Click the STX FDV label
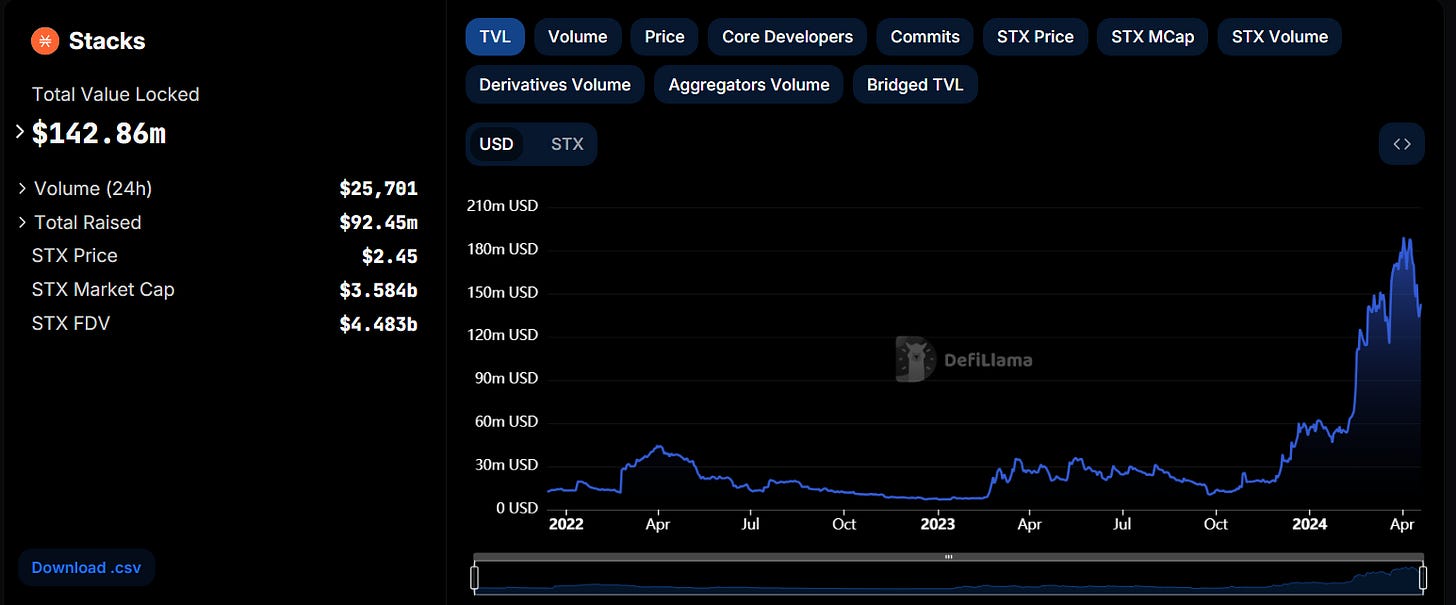Image resolution: width=1456 pixels, height=605 pixels. [x=71, y=324]
